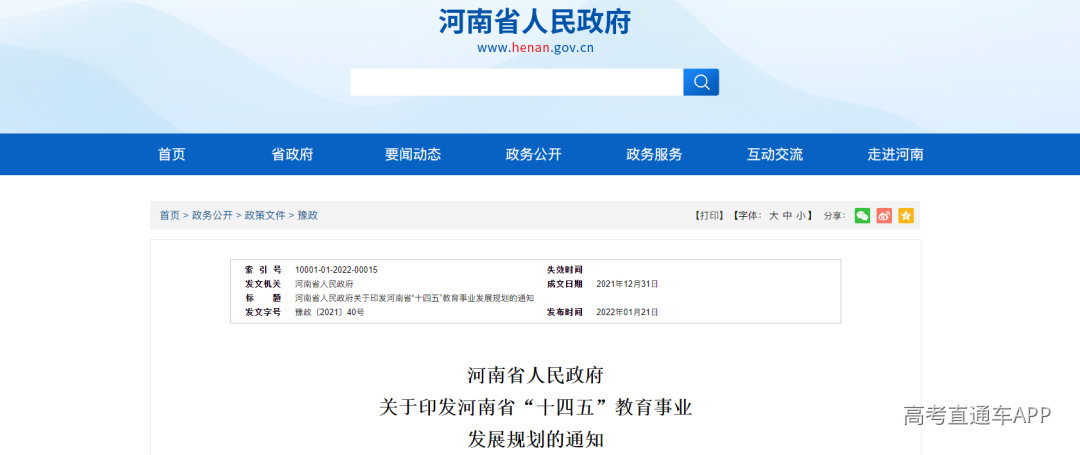Visit 互动交流 section
Viewport: 1080px width, 455px height.
(775, 154)
